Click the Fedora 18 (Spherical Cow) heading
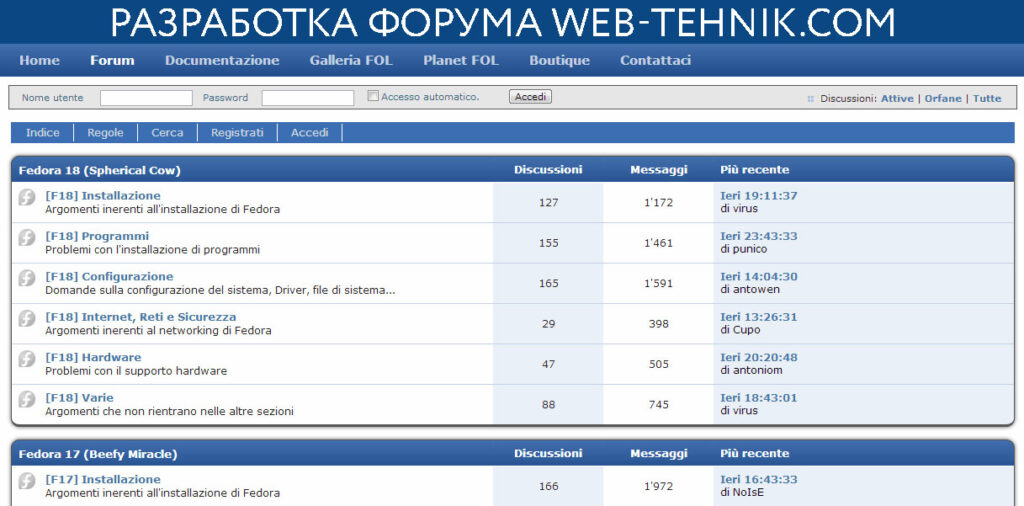Viewport: 1024px width, 506px height. (x=99, y=170)
